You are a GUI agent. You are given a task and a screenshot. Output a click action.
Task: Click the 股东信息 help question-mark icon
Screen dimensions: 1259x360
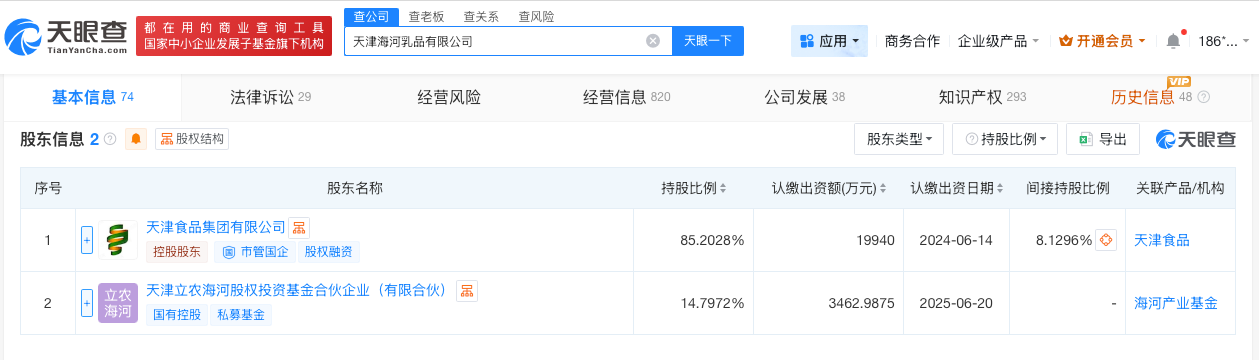(110, 139)
